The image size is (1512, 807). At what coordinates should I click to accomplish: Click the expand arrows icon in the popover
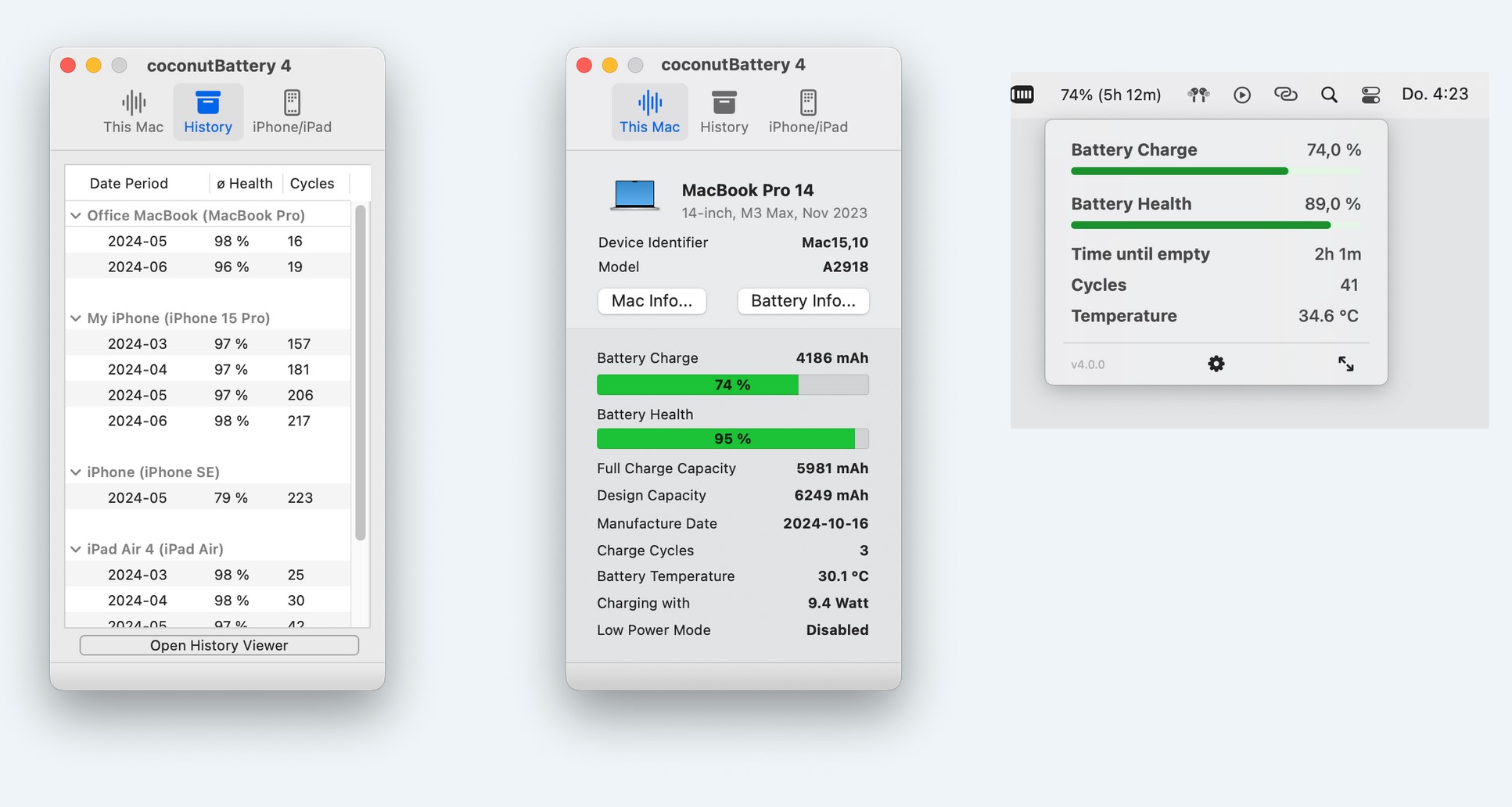(1345, 363)
